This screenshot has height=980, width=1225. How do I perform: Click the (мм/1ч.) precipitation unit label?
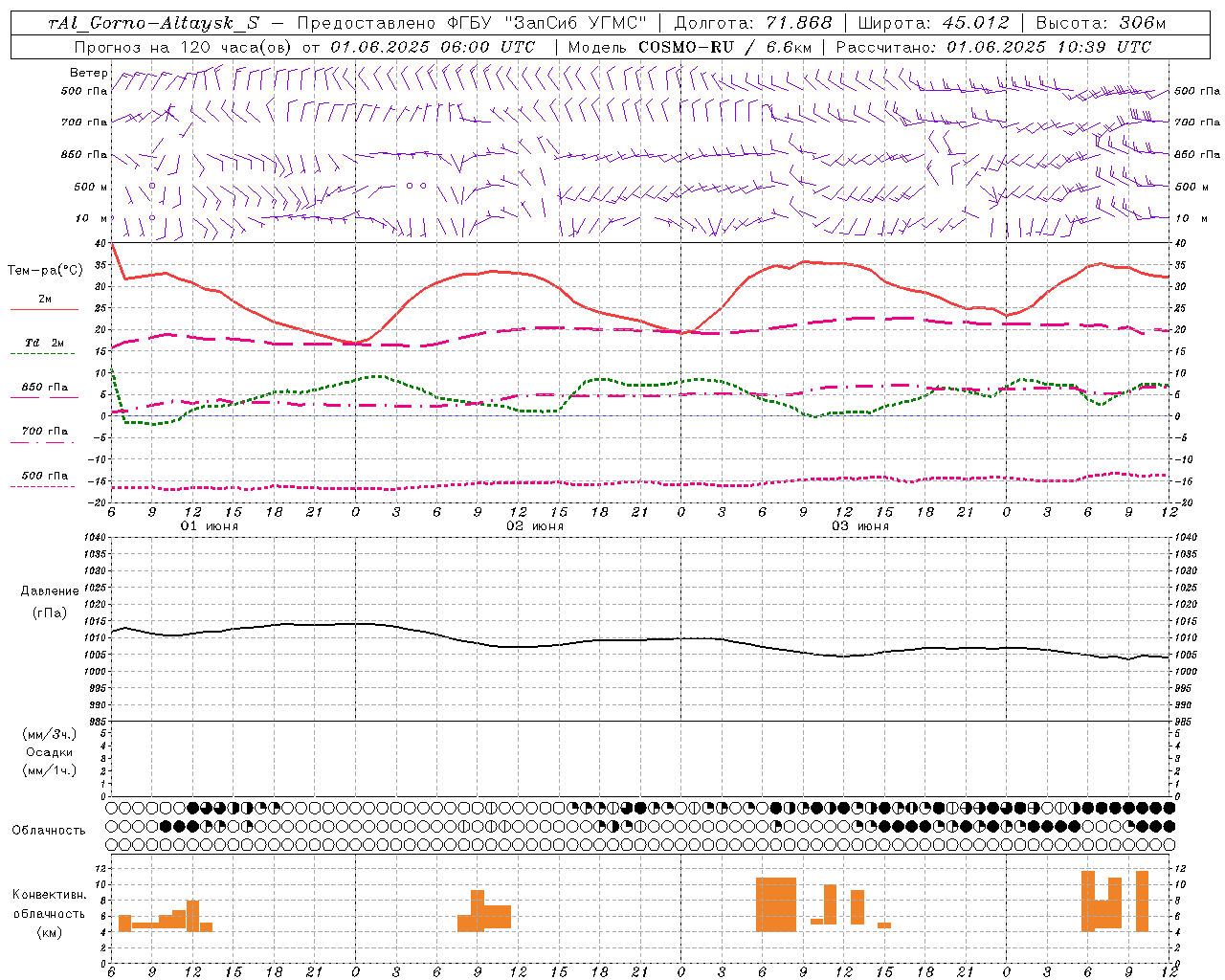[50, 770]
